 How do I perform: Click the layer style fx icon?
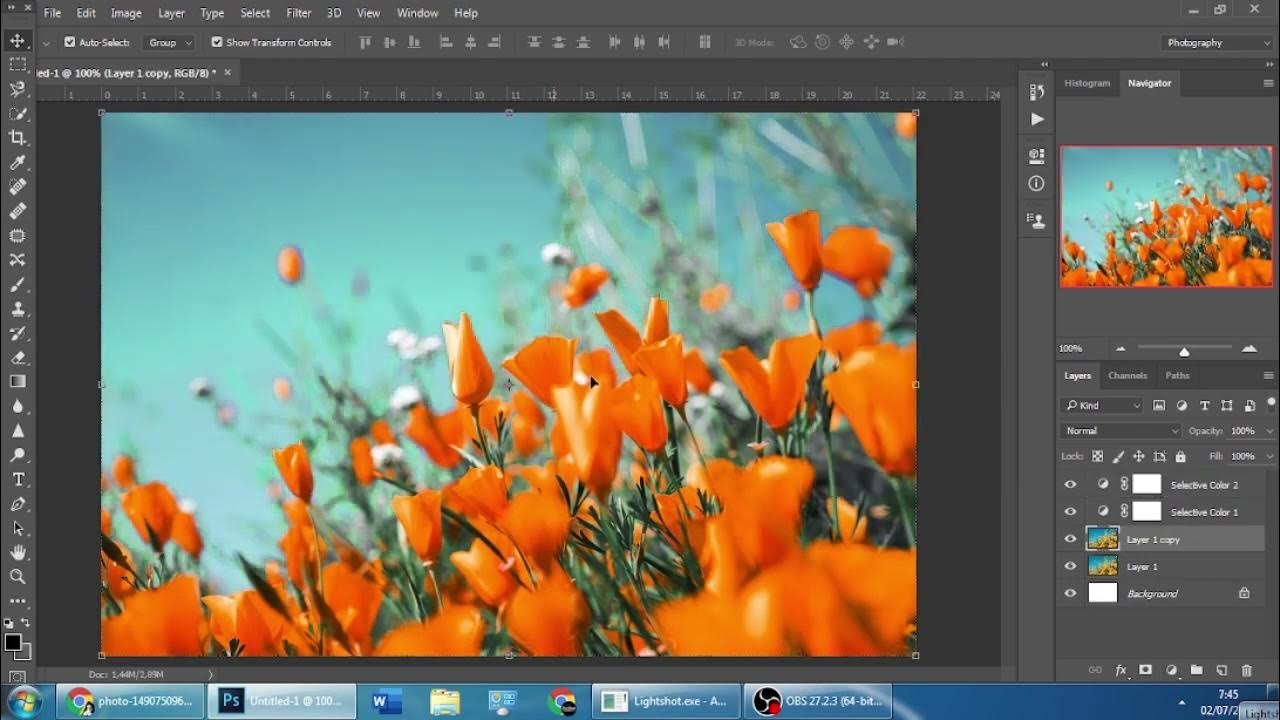point(1121,670)
